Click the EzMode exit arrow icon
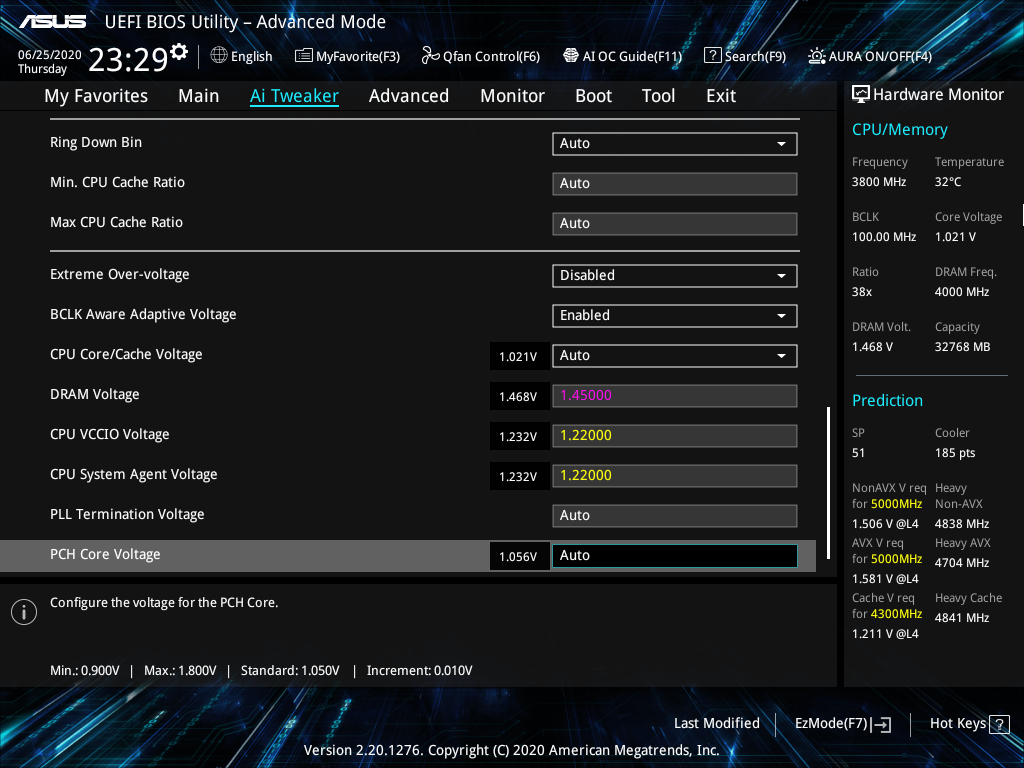Viewport: 1024px width, 768px height. click(882, 724)
